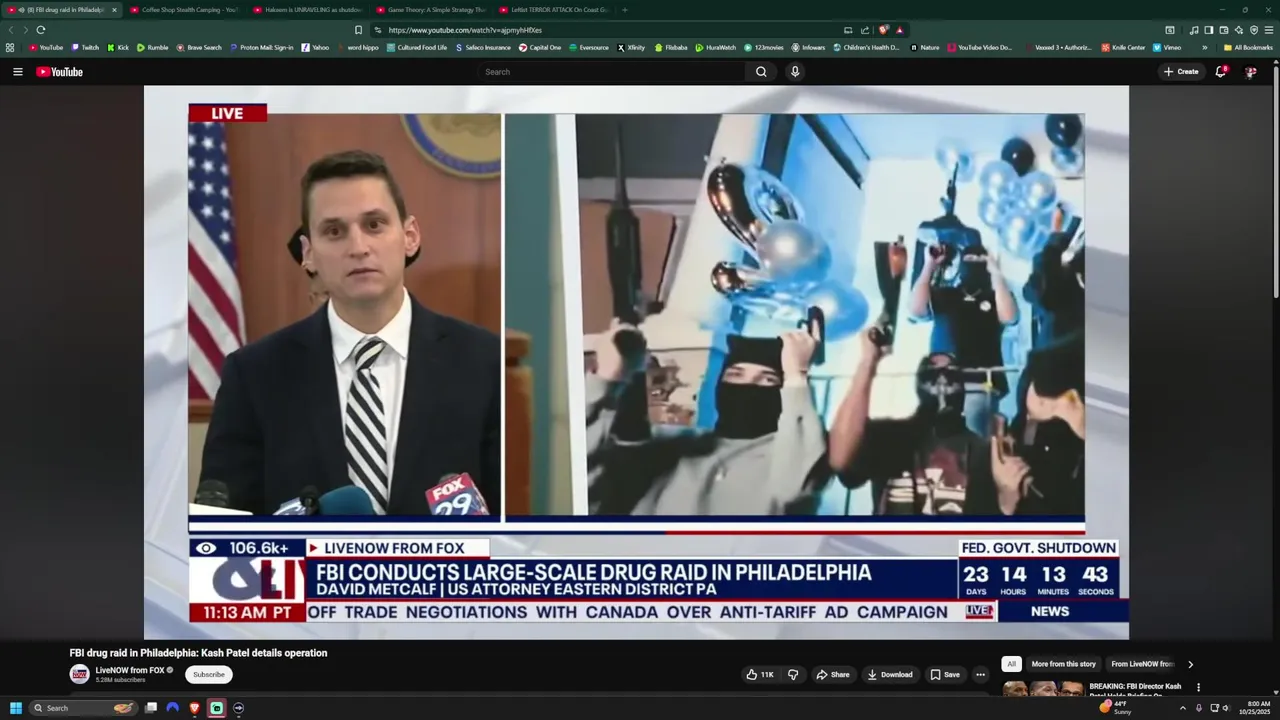1280x720 pixels.
Task: Click the YouTube search magnifier button
Action: click(761, 72)
